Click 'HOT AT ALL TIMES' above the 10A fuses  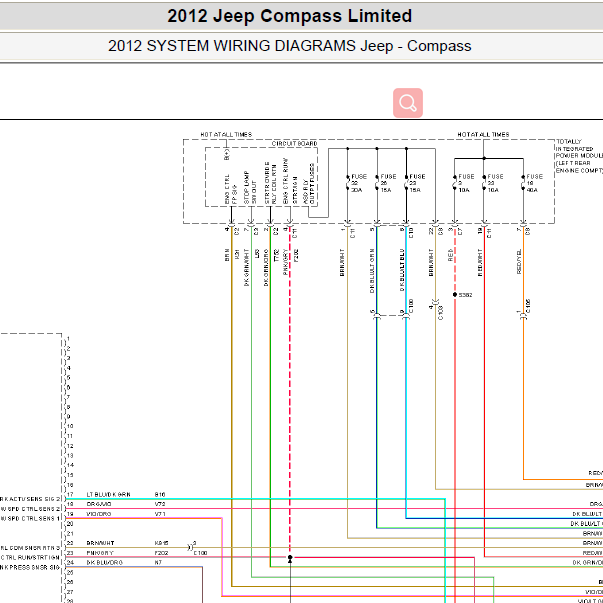[483, 135]
